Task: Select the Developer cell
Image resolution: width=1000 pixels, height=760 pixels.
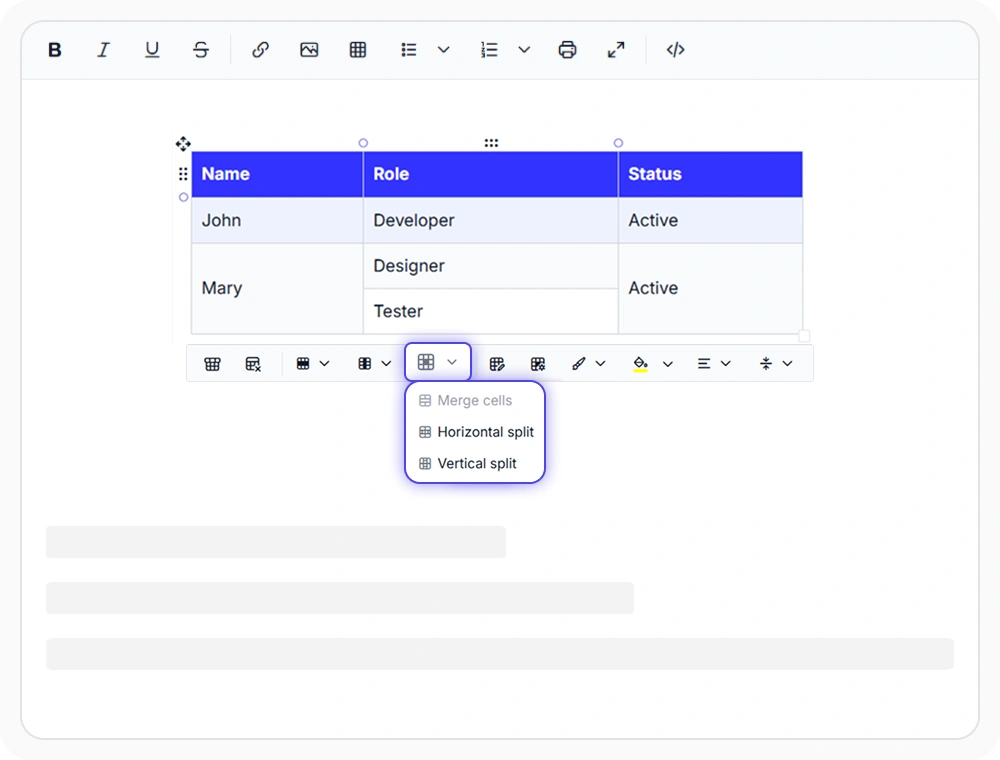Action: click(491, 220)
